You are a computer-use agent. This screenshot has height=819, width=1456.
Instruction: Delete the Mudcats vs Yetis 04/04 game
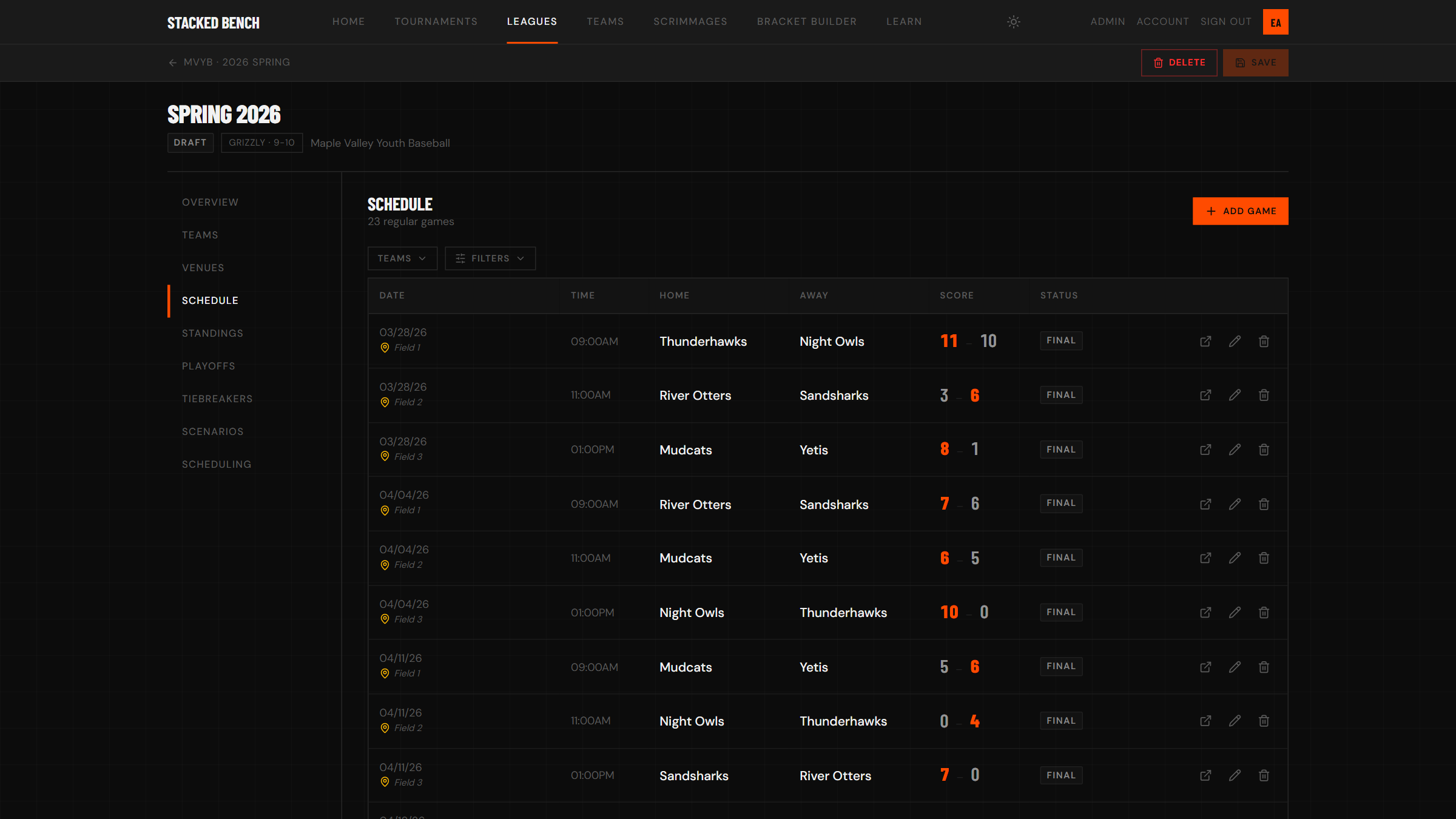point(1264,558)
